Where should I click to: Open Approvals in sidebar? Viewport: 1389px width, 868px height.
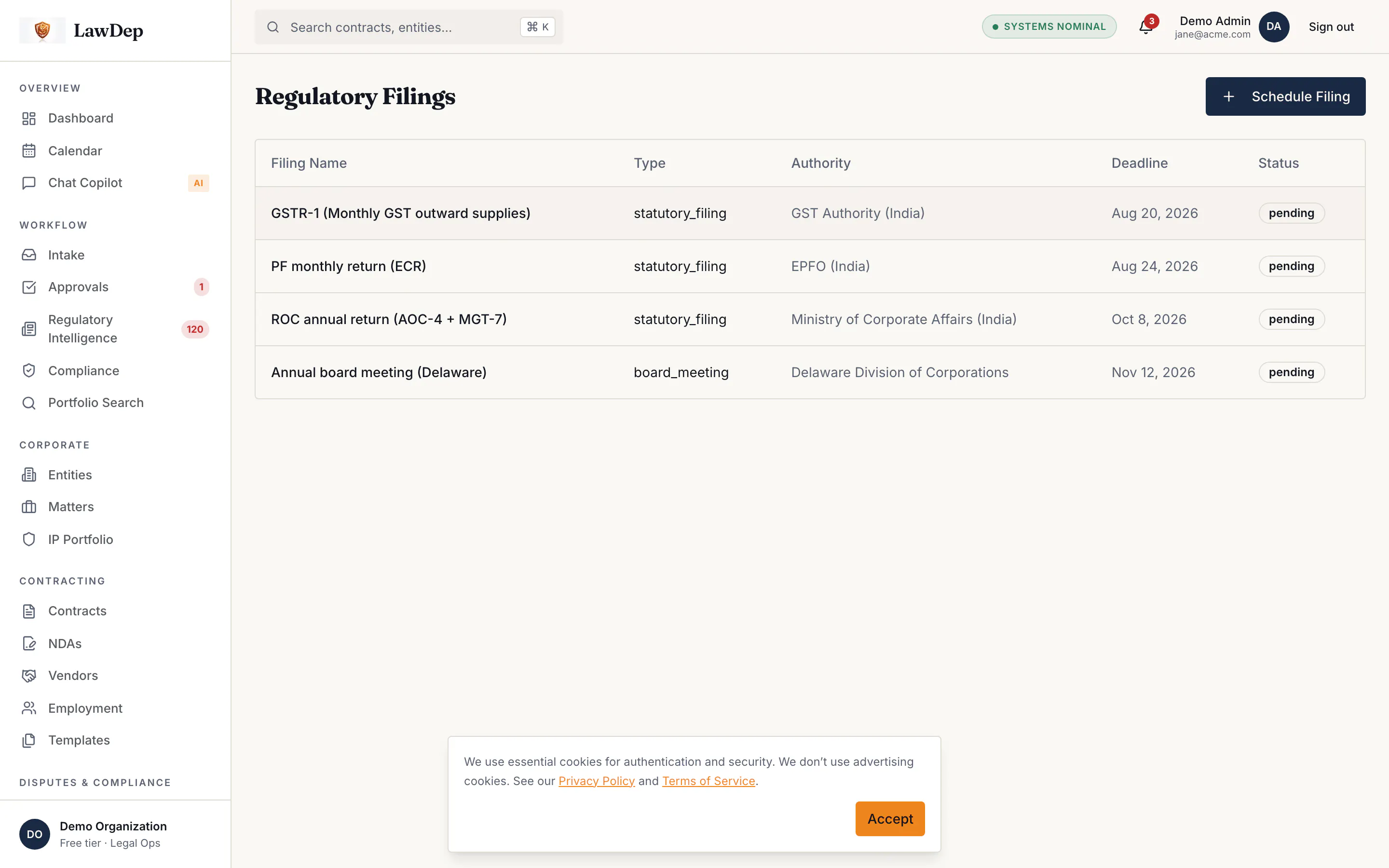[115, 287]
